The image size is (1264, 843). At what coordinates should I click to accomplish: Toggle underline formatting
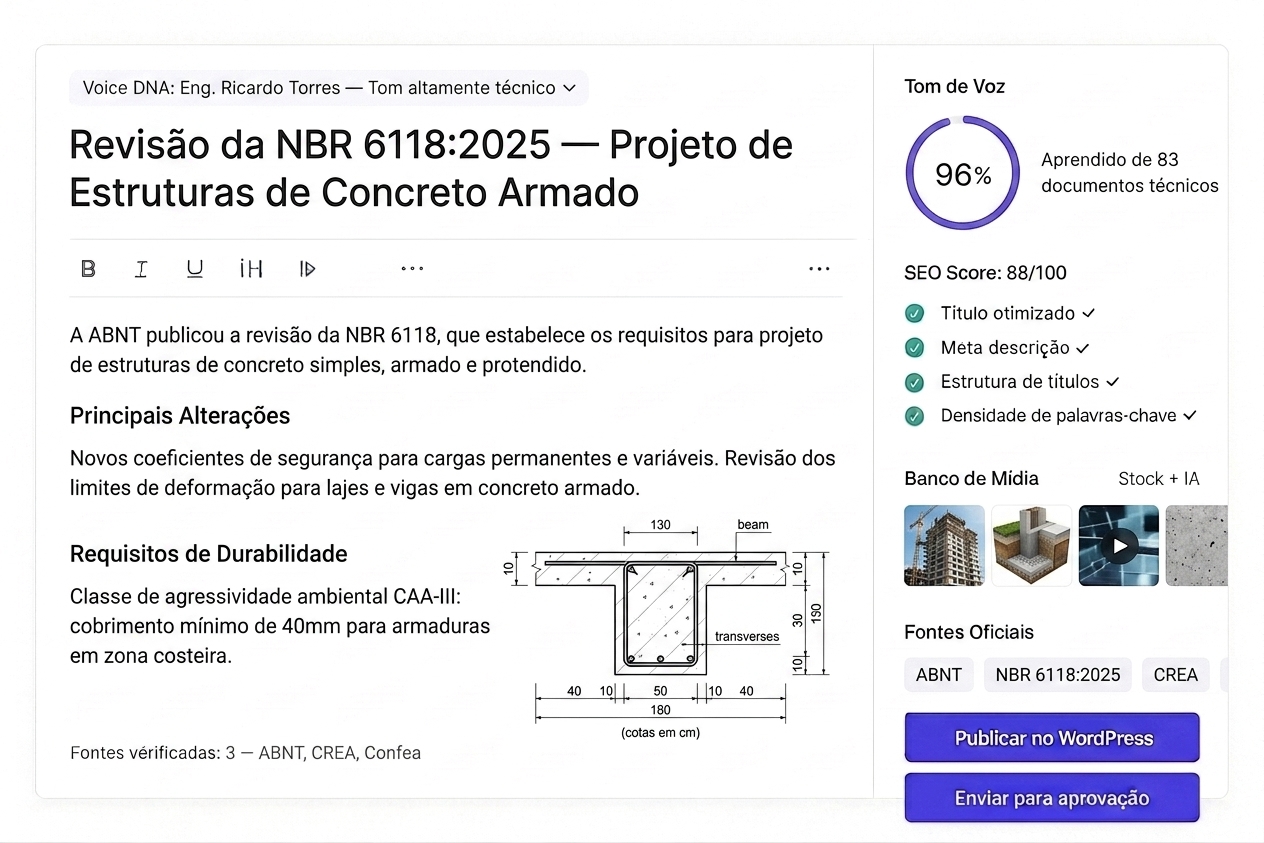(195, 268)
